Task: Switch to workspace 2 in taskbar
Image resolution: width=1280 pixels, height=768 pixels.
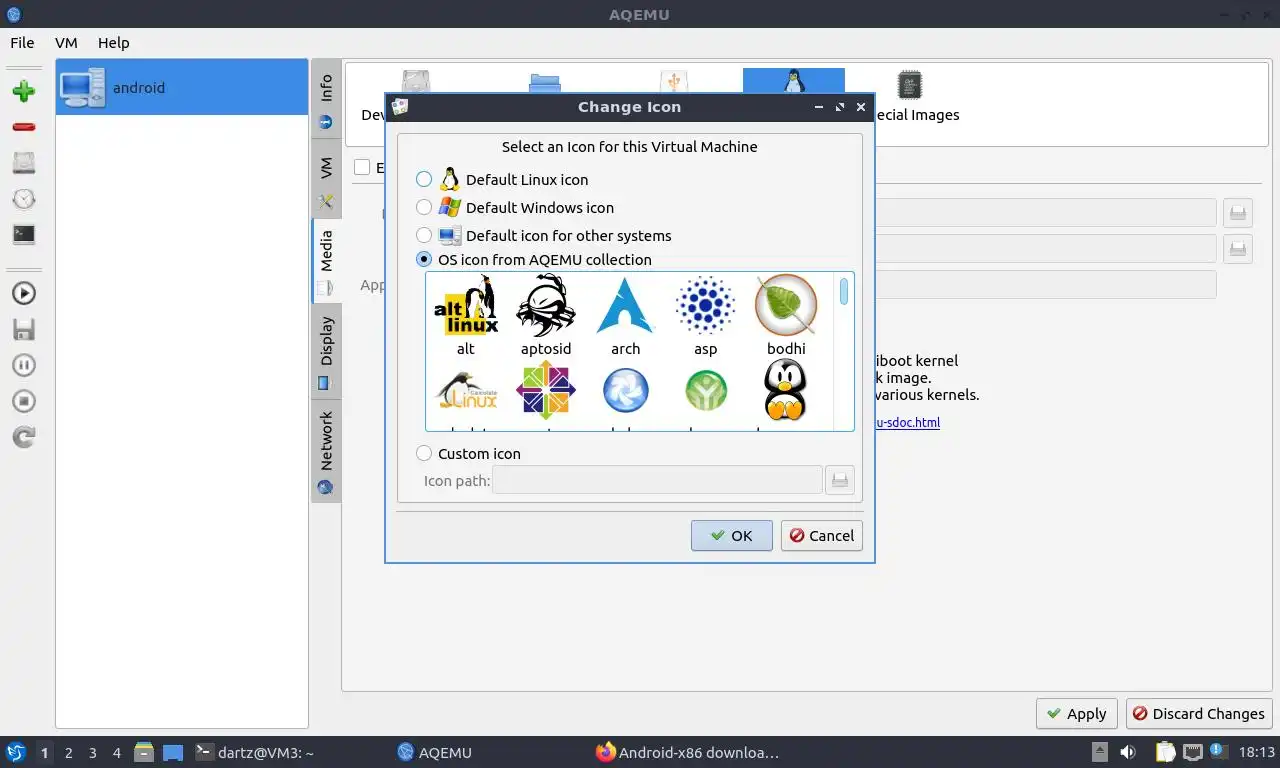Action: pos(68,752)
